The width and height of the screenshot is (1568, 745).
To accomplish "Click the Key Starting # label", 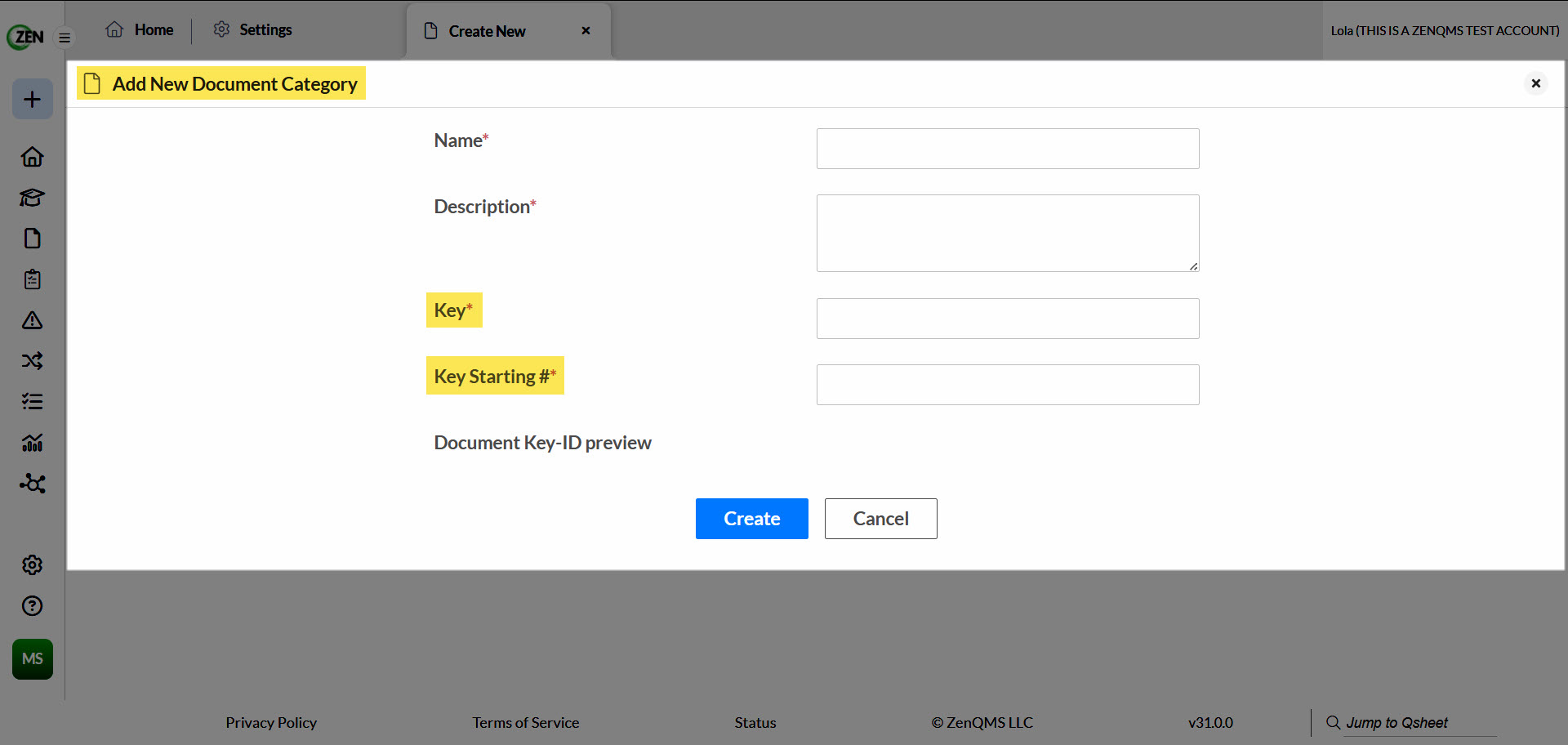I will pos(495,377).
